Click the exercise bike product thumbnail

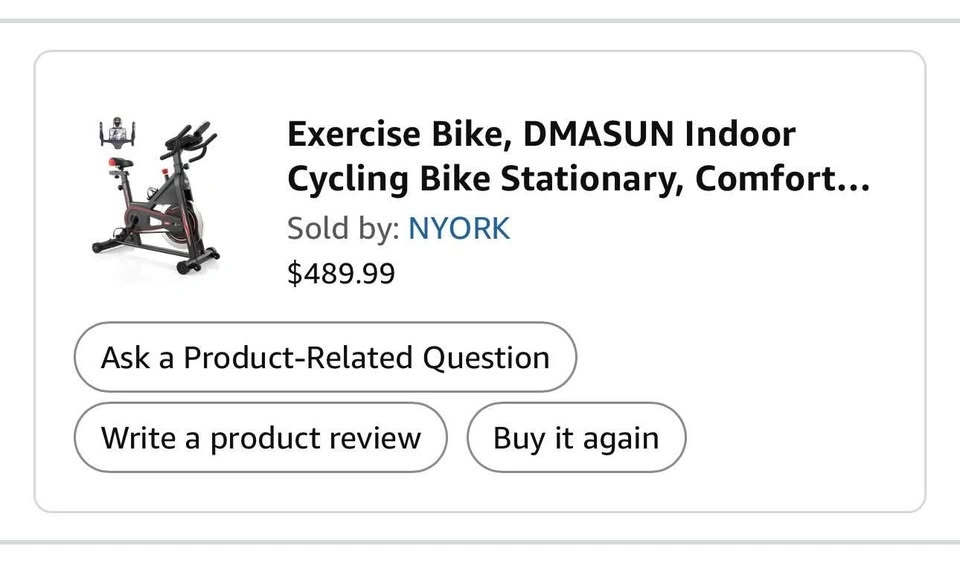(156, 198)
